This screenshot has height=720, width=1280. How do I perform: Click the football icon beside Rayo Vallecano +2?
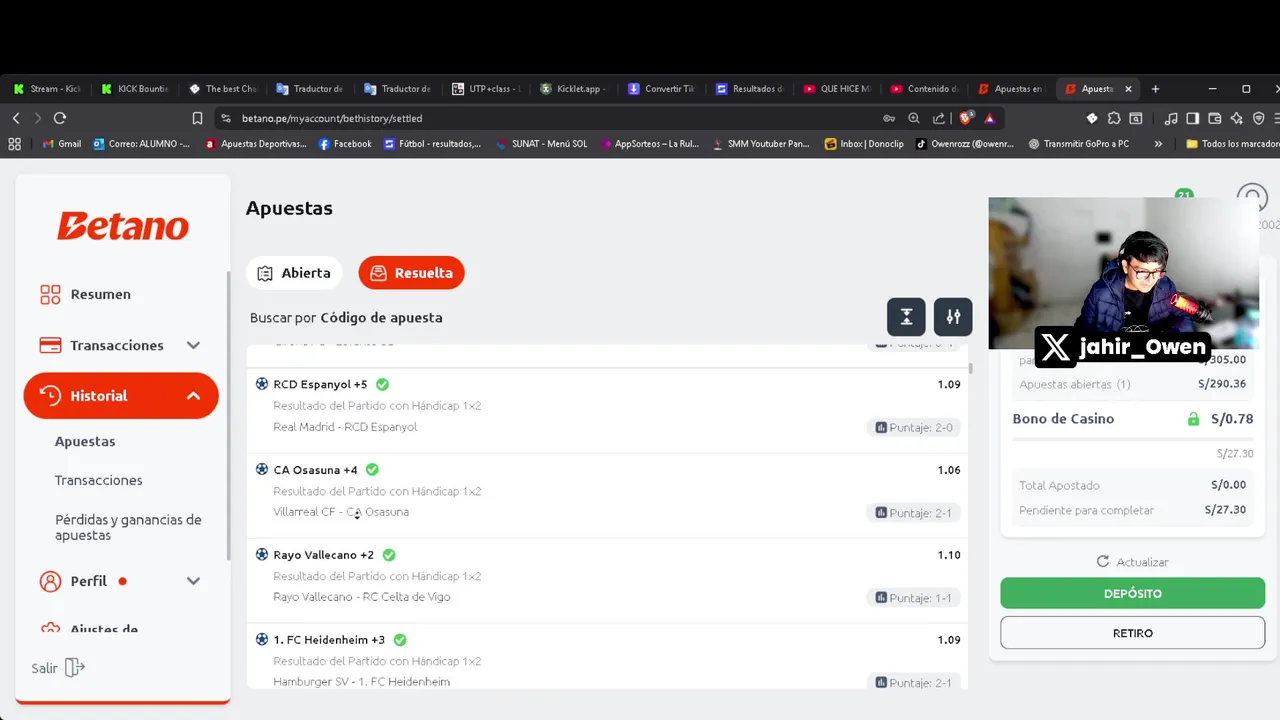(262, 554)
